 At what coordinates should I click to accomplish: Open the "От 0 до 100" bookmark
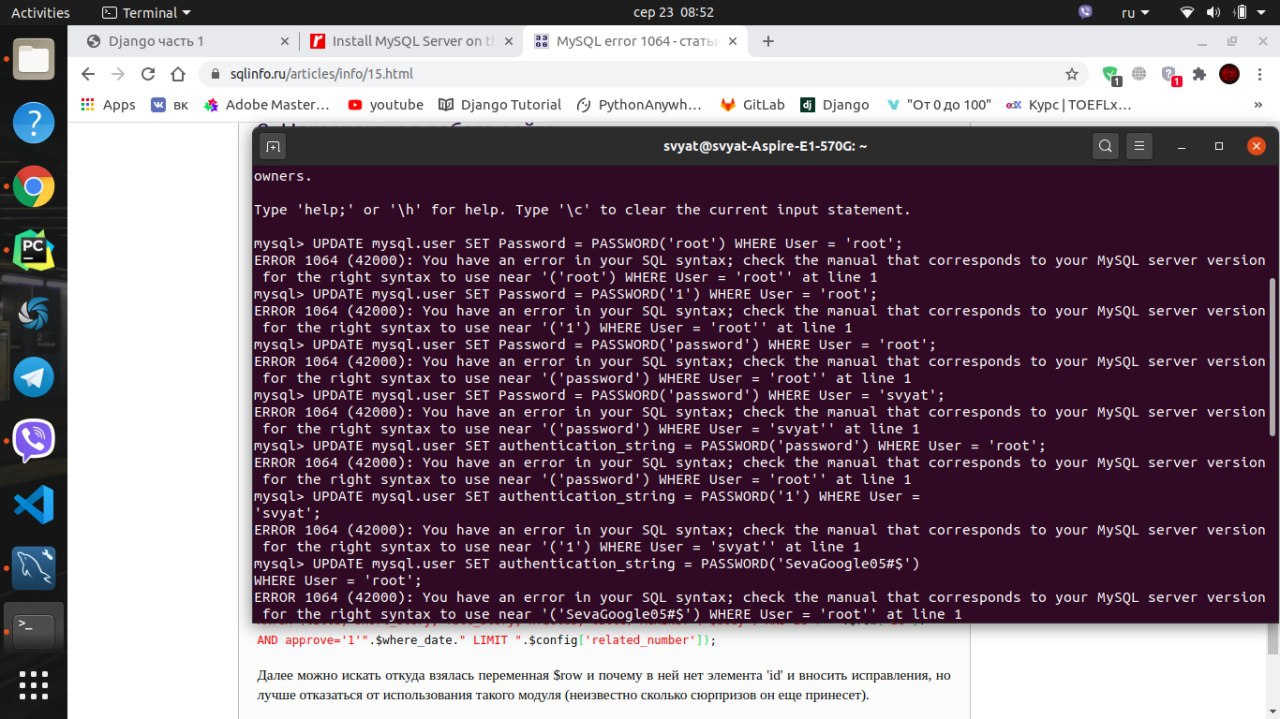tap(937, 104)
